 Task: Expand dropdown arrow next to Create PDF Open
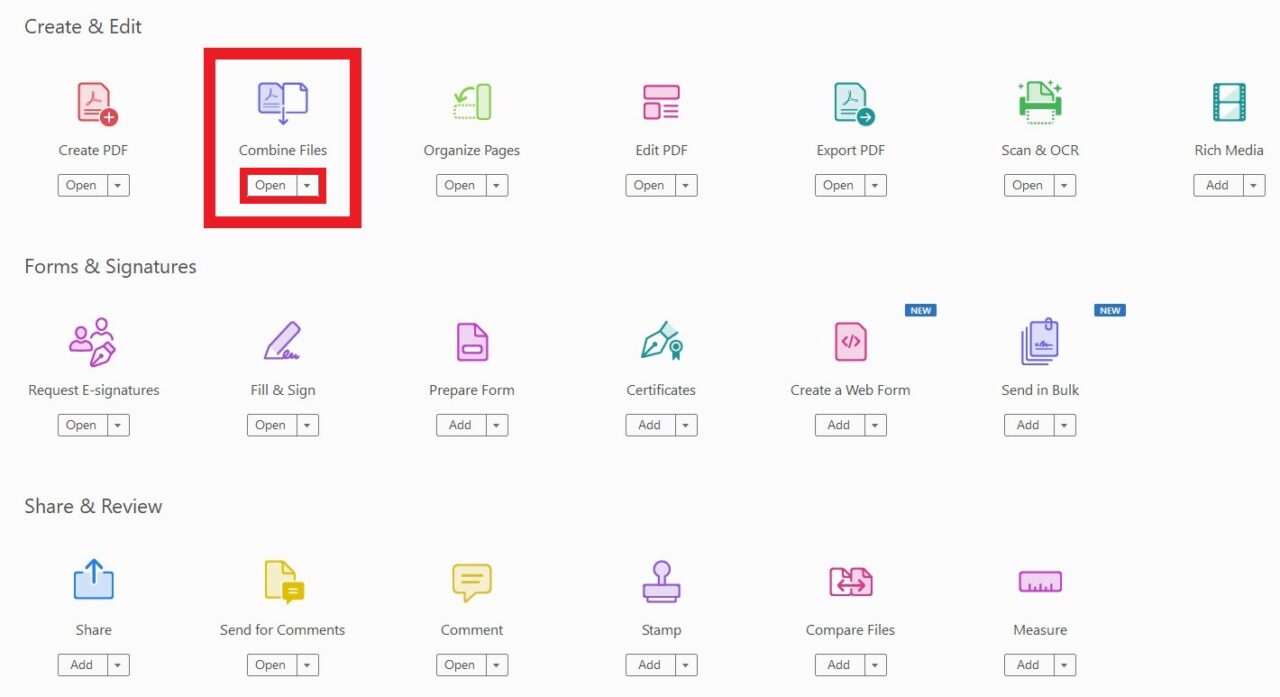(x=118, y=185)
